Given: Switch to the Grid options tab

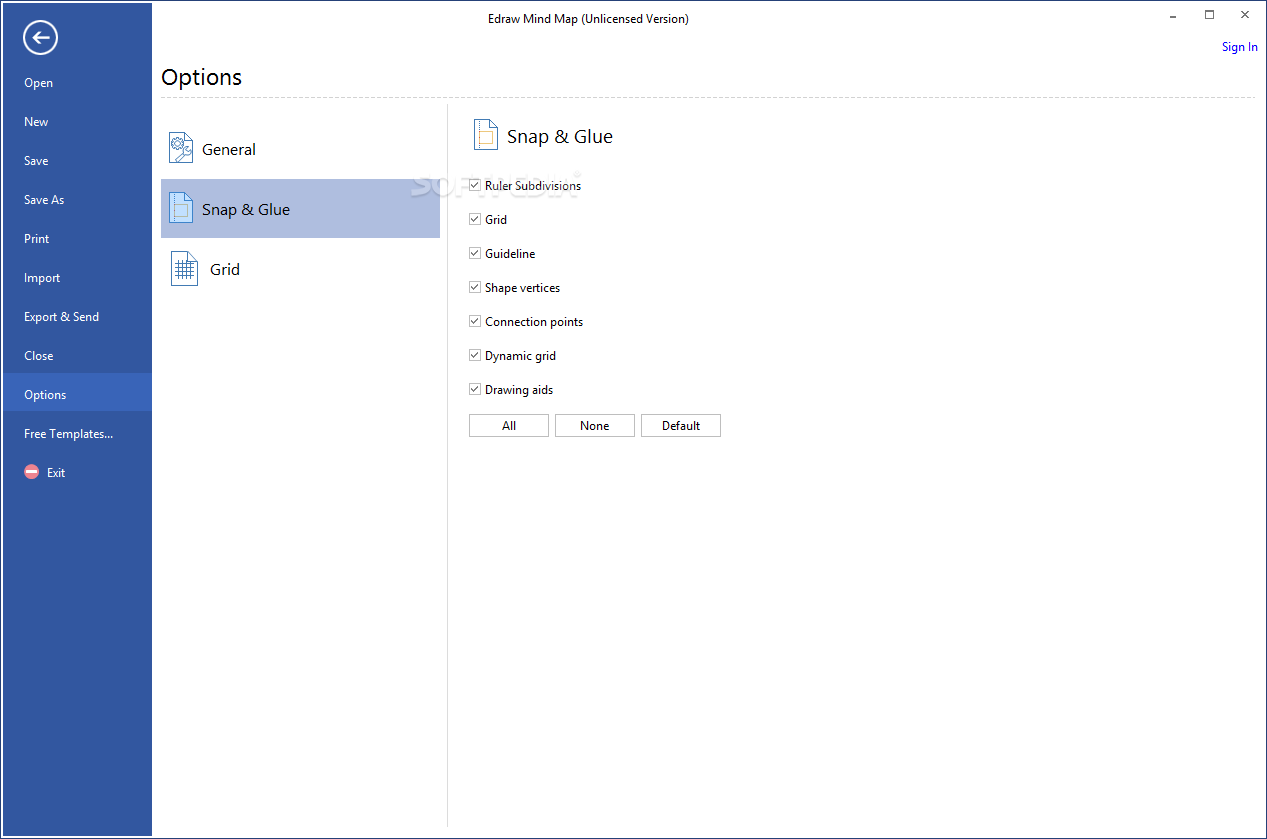Looking at the screenshot, I should [300, 269].
